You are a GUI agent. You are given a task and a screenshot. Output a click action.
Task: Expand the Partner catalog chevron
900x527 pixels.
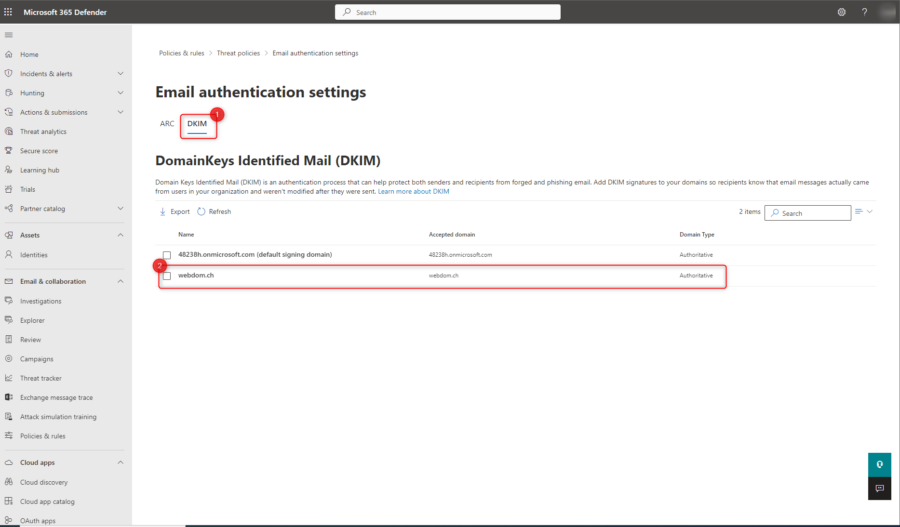[x=121, y=208]
